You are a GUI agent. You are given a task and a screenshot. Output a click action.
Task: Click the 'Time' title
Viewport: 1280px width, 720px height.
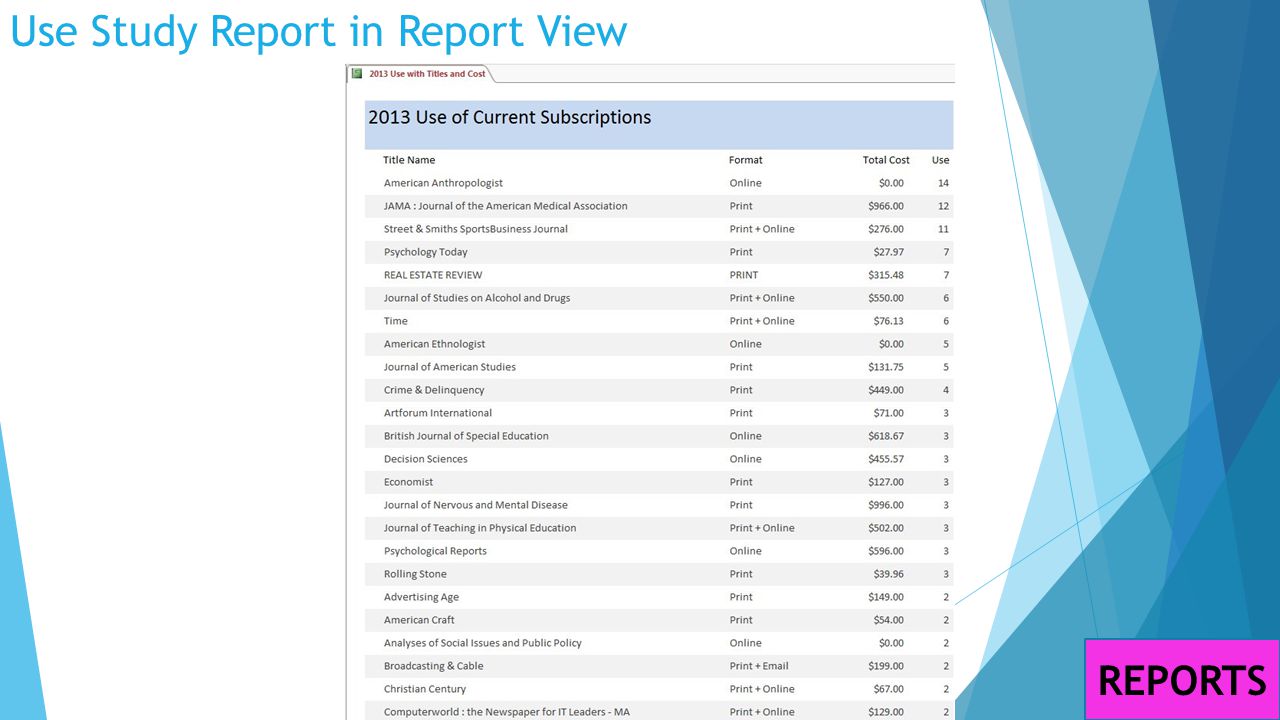pyautogui.click(x=396, y=321)
